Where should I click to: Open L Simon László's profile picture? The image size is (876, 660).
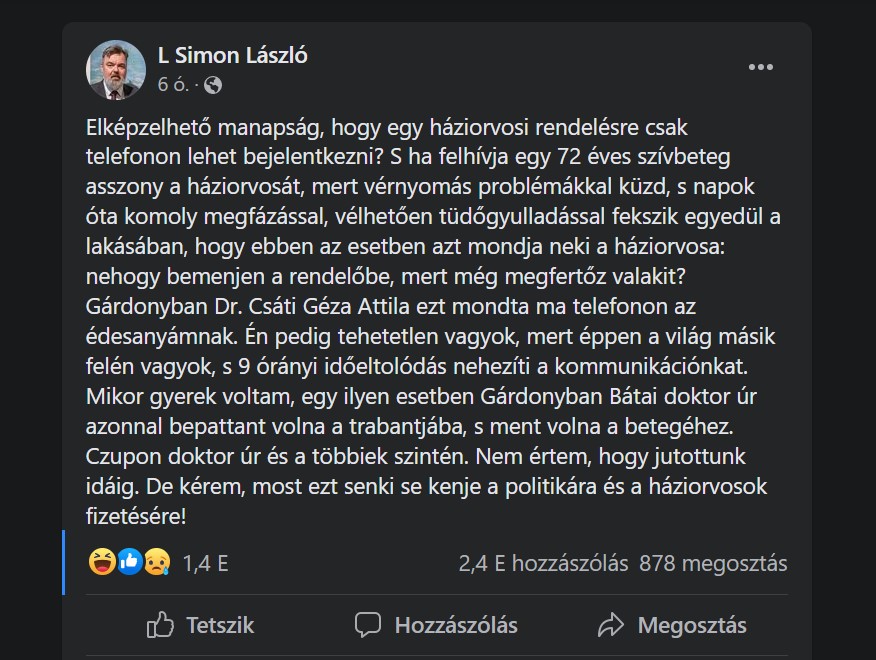click(115, 70)
